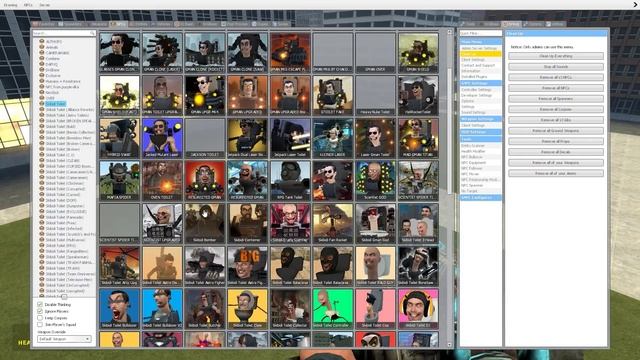640x360 pixels.
Task: Choose the Skibidi Fan Rocket thumbnail
Action: (x=333, y=223)
